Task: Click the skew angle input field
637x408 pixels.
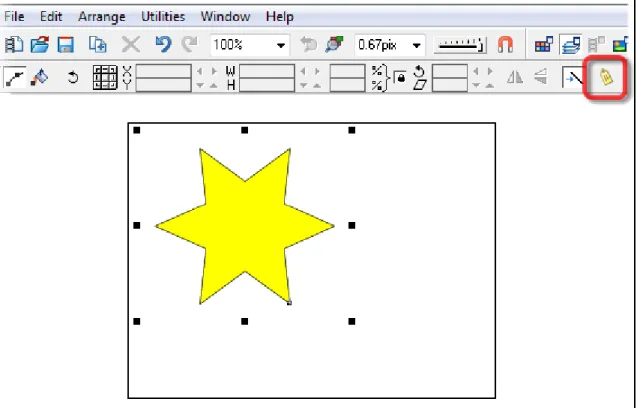Action: (x=450, y=85)
